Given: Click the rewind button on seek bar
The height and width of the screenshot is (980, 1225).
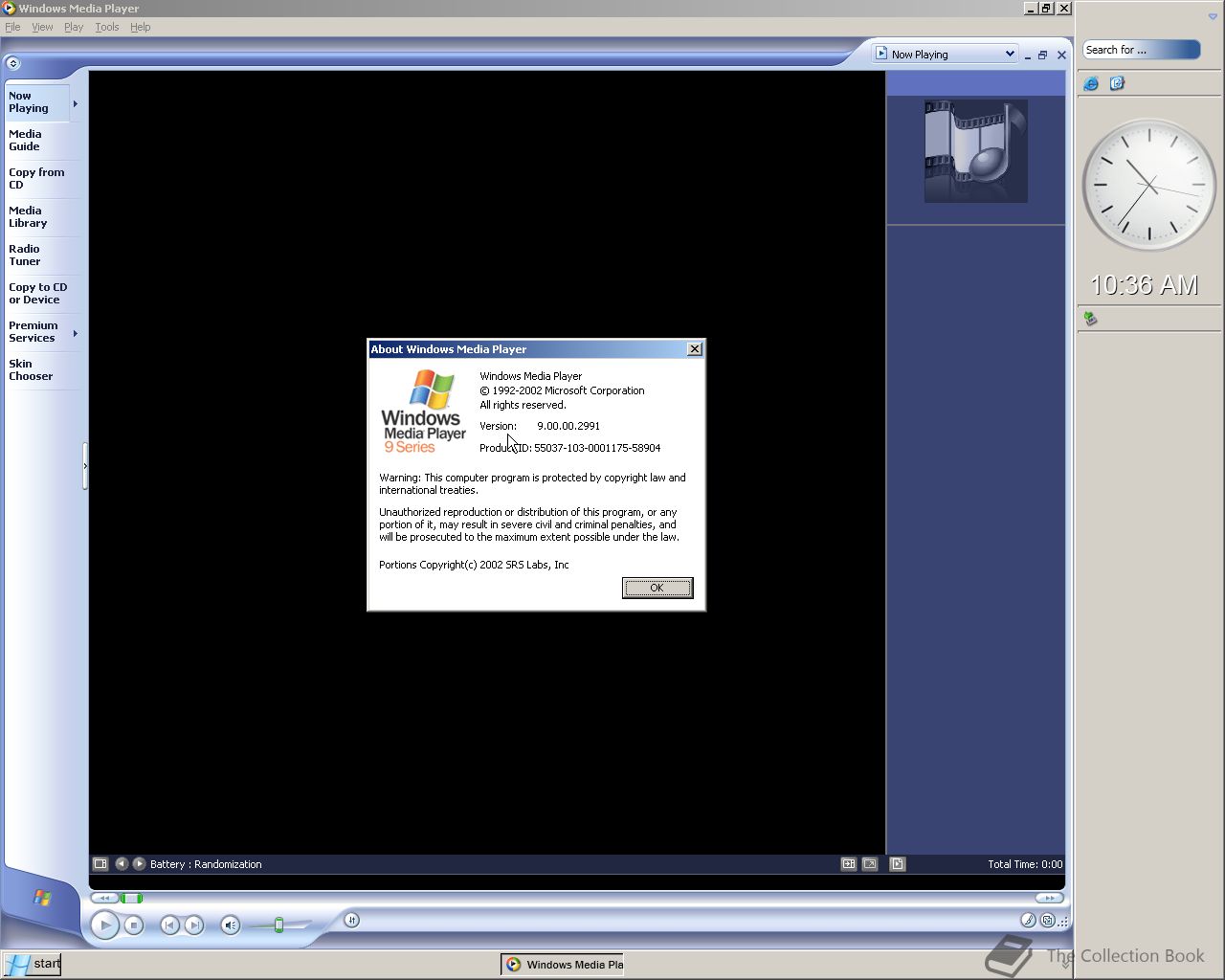Looking at the screenshot, I should click(x=105, y=898).
